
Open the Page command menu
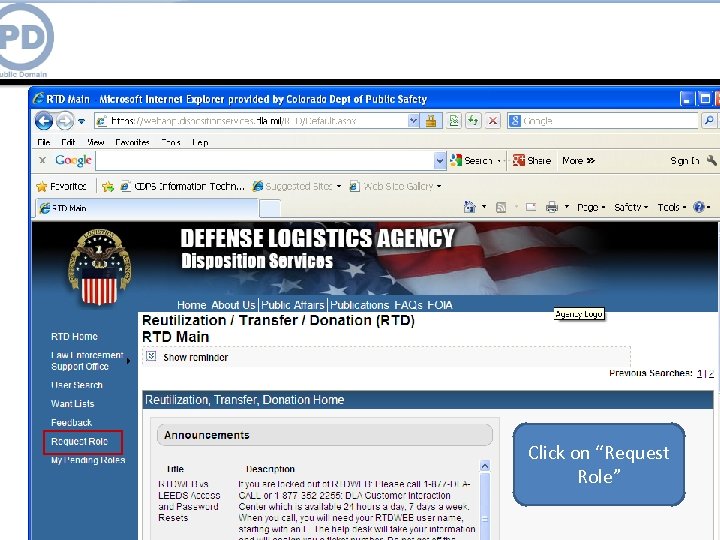click(x=591, y=208)
